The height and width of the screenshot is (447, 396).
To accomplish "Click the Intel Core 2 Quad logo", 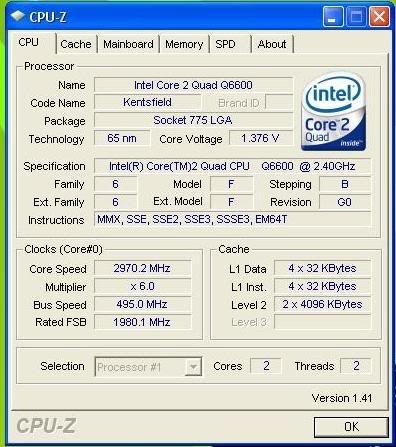I will coord(334,112).
